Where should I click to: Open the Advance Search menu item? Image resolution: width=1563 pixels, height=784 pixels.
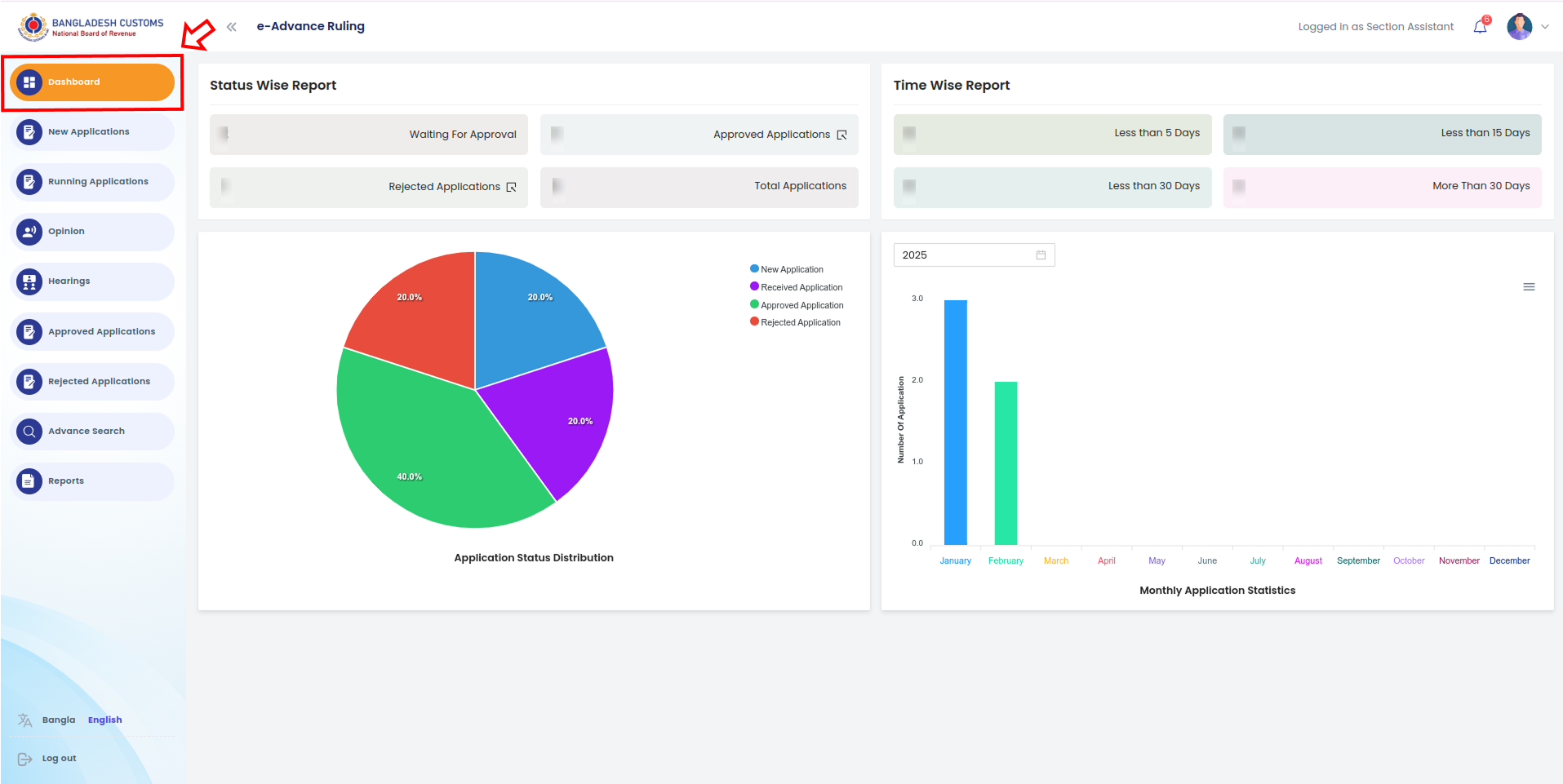point(92,432)
